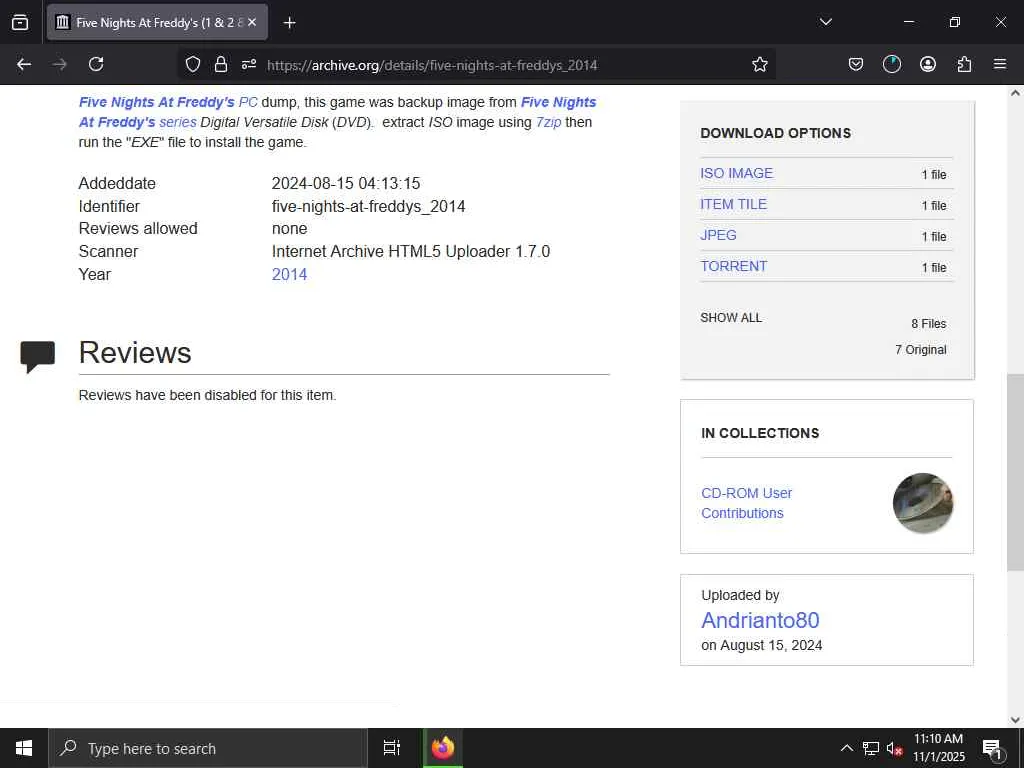Download the ITEM TILE file
Screen dimensions: 1024x768
[733, 204]
